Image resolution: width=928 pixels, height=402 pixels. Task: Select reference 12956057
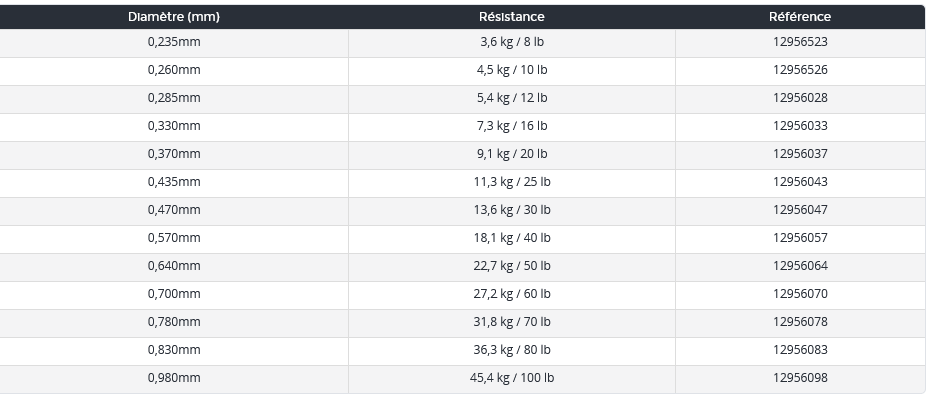coord(800,238)
